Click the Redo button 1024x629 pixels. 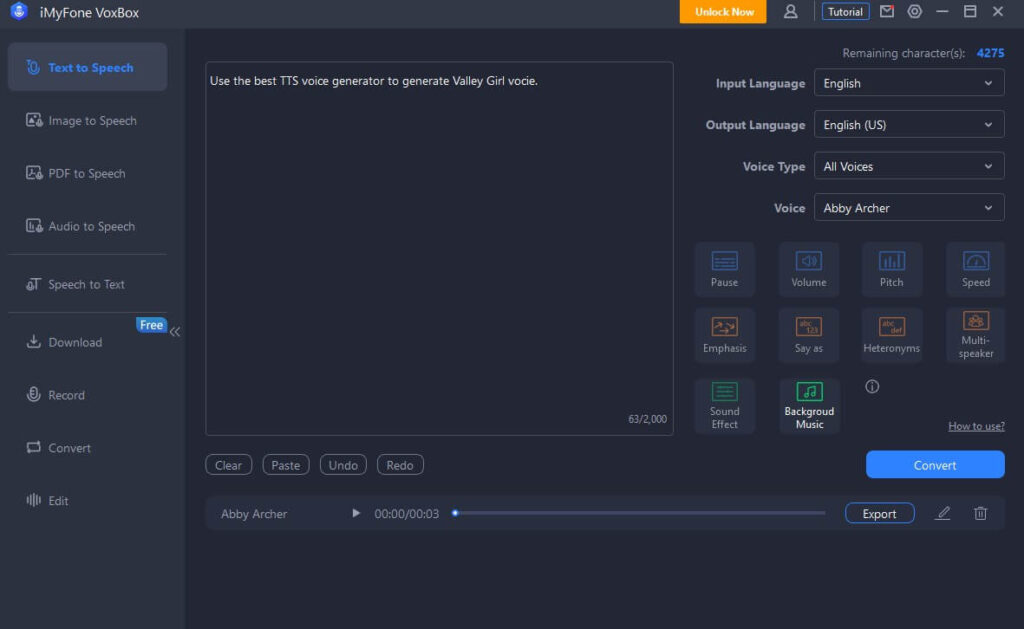coord(400,465)
